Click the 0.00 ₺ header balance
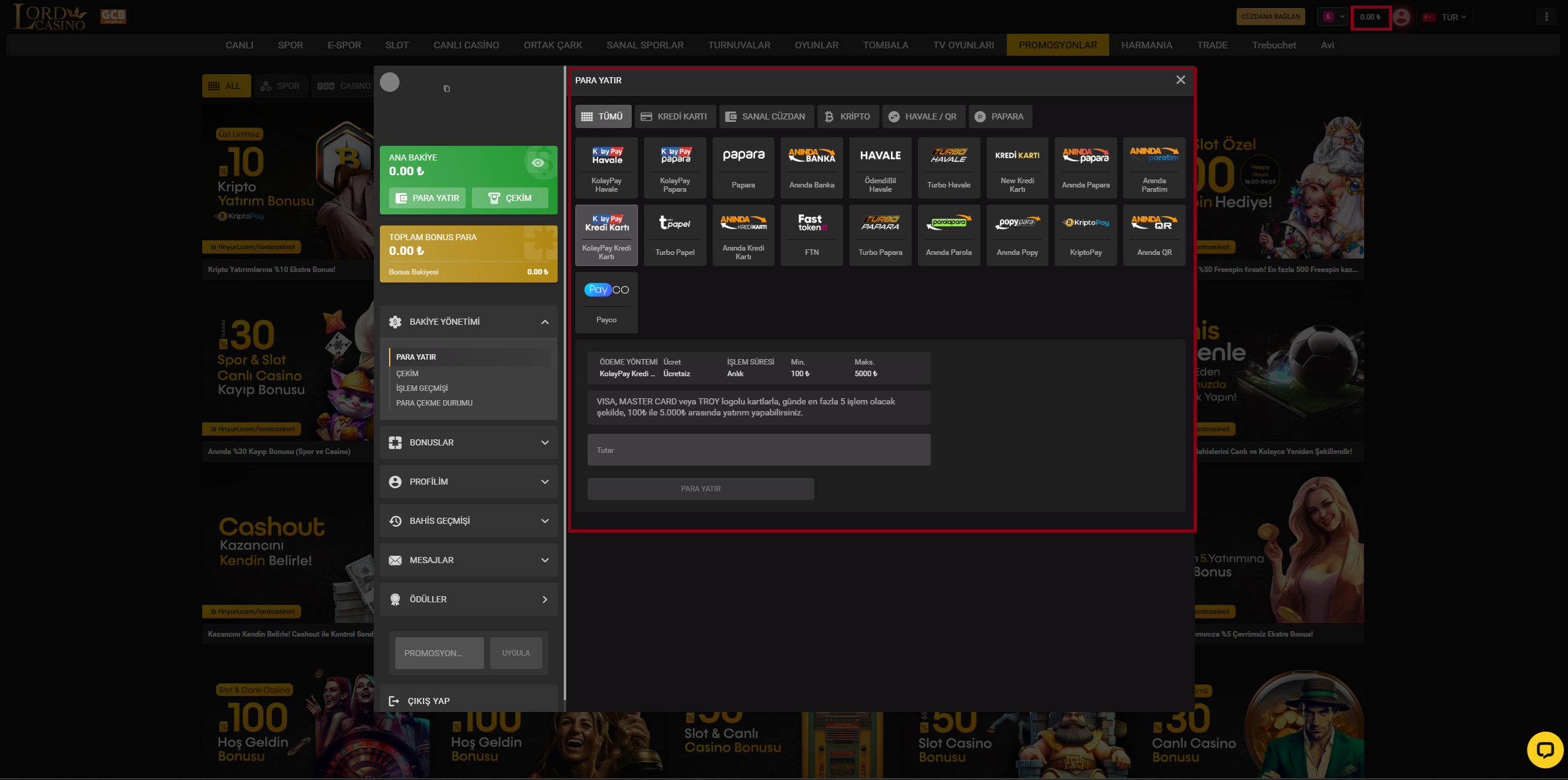Screen dimensions: 1568x780 click(x=1370, y=17)
